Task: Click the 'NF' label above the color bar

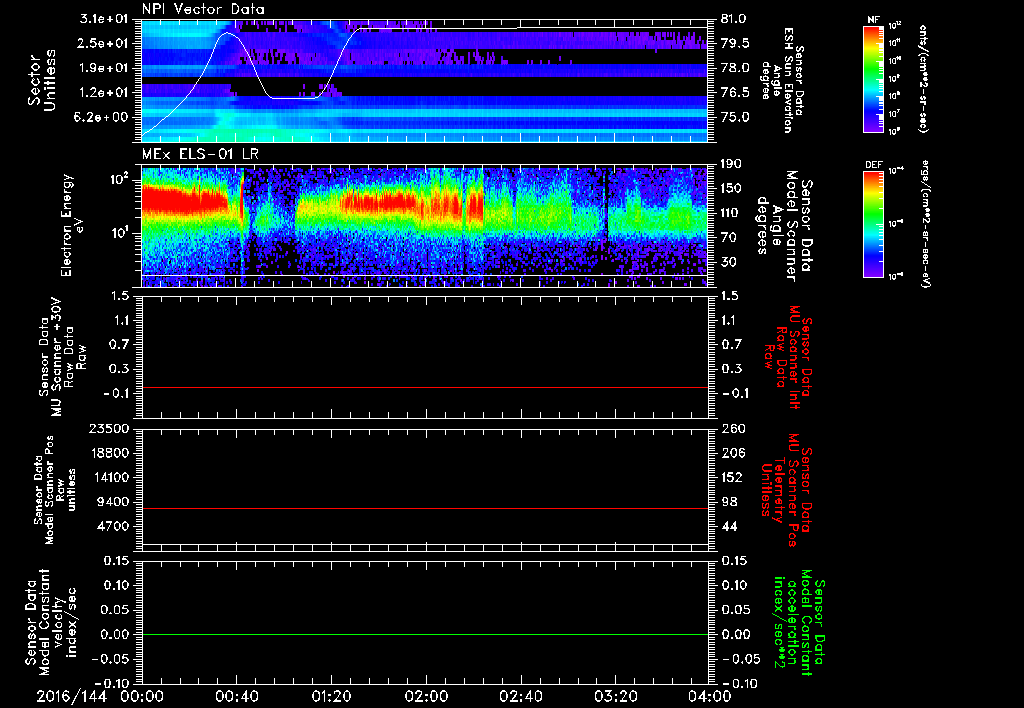Action: point(873,20)
